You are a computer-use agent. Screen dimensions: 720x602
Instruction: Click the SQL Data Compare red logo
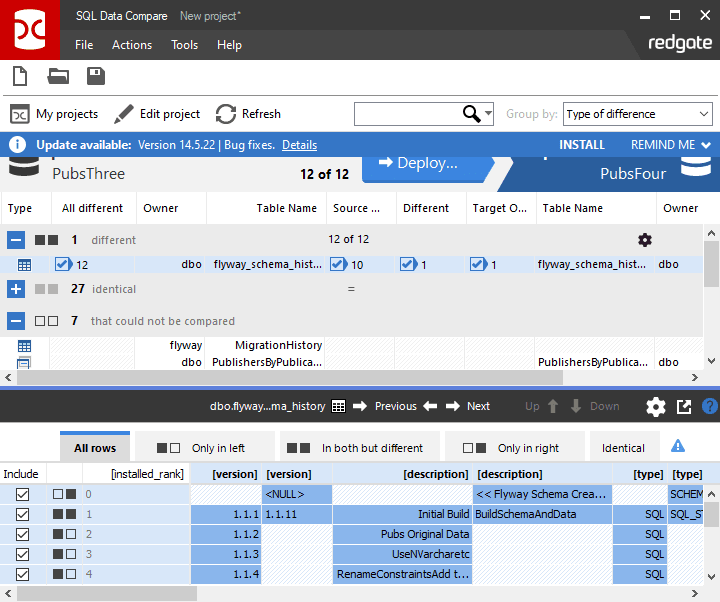click(30, 30)
